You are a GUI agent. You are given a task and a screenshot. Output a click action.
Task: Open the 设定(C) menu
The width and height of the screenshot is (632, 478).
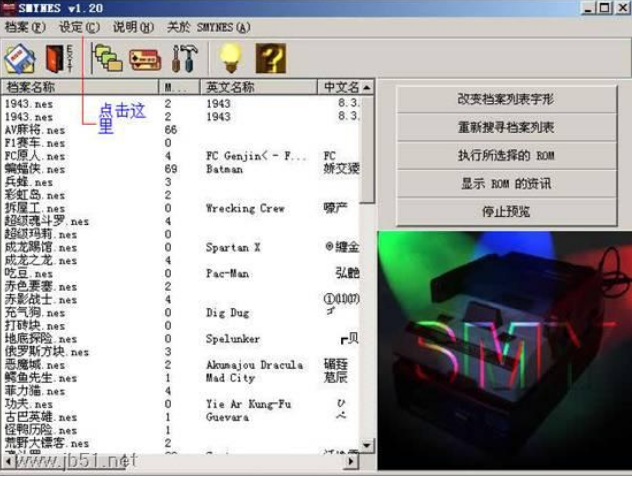(79, 27)
